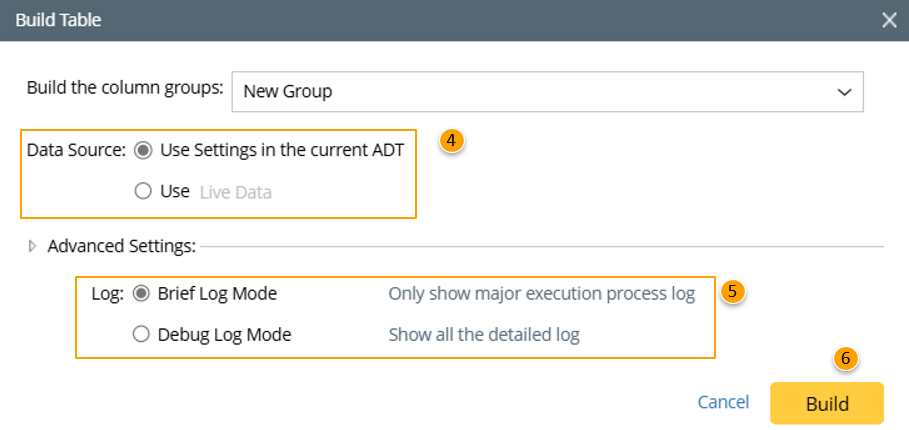The height and width of the screenshot is (430, 909).
Task: Click the greyed Live Data text
Action: coord(235,192)
